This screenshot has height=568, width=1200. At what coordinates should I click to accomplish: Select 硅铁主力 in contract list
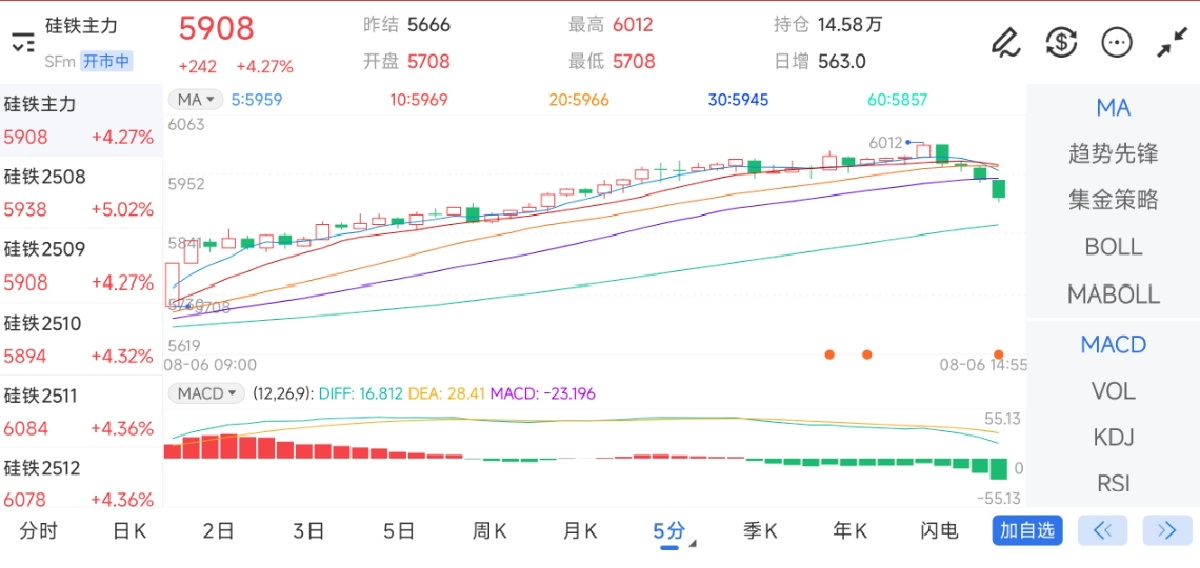click(x=80, y=120)
